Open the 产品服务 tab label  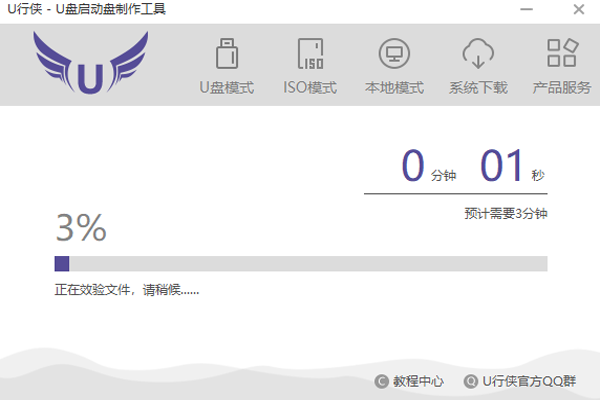561,88
